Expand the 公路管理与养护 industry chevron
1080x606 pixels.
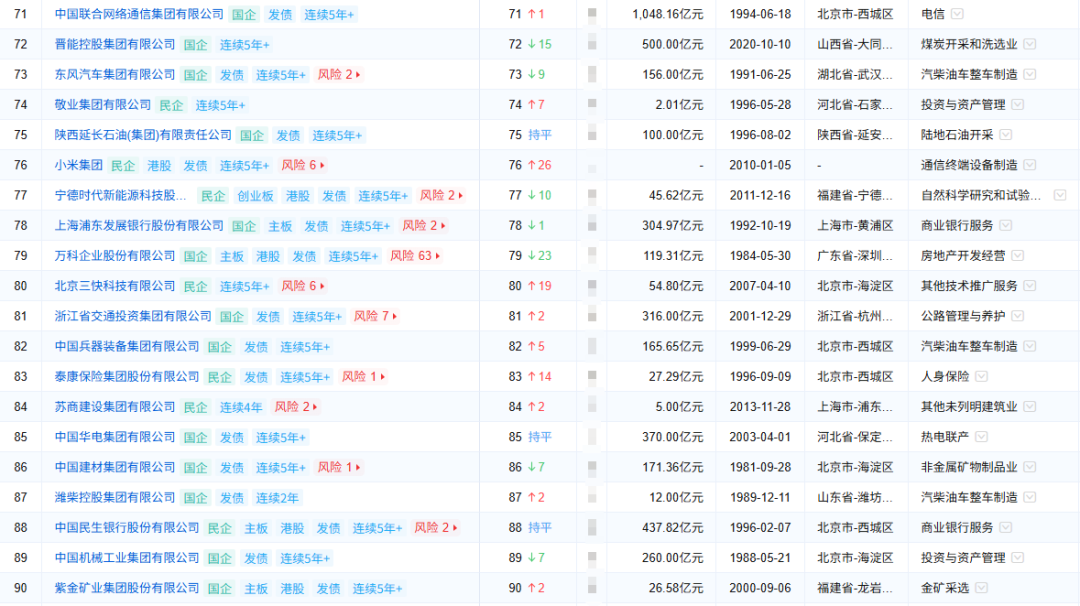pyautogui.click(x=1018, y=316)
